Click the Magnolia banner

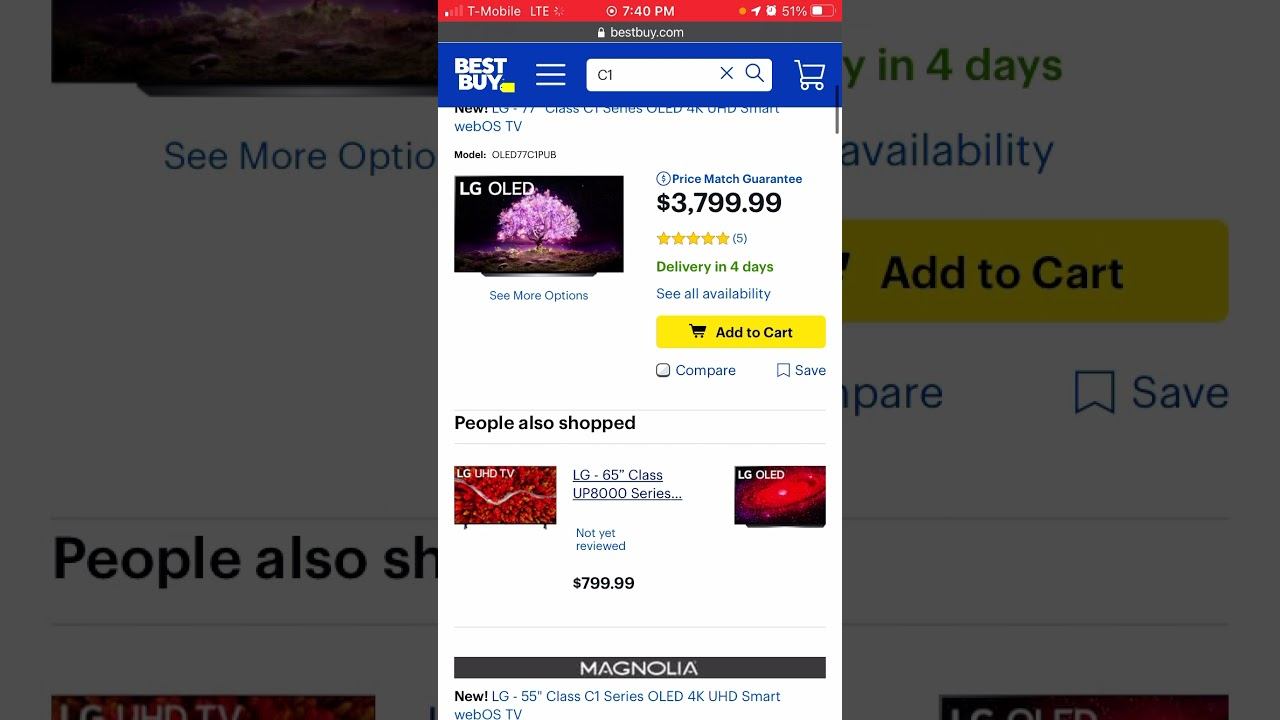click(x=640, y=668)
